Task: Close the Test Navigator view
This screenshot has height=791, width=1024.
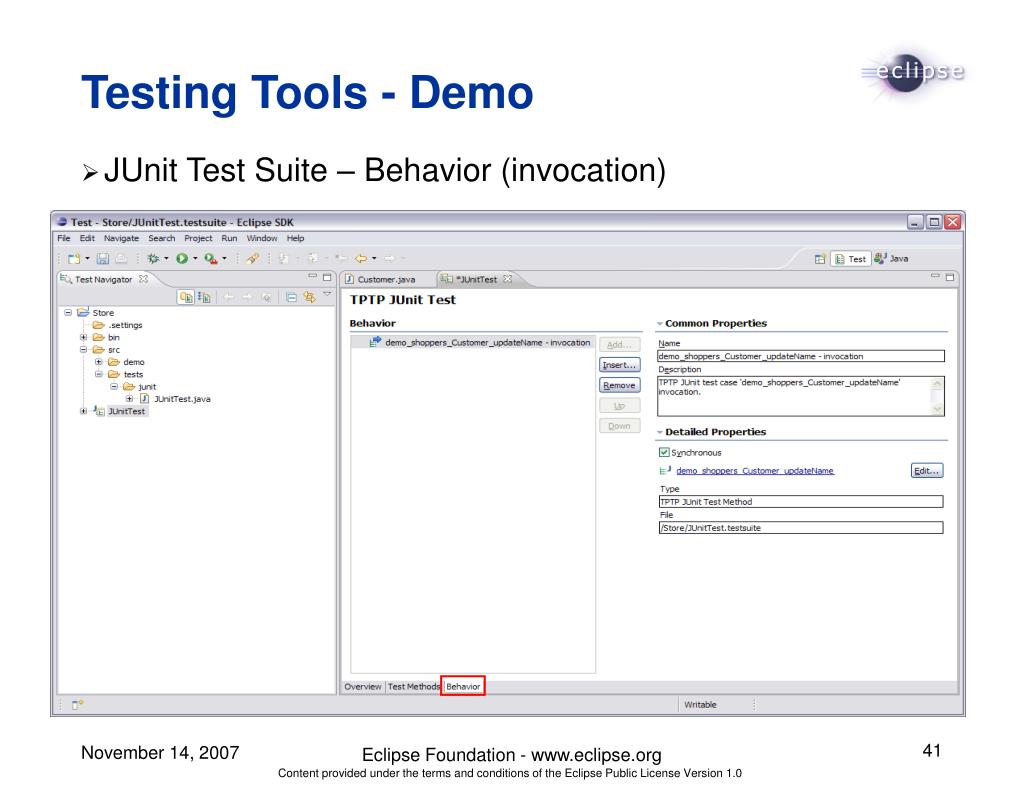Action: [x=143, y=279]
